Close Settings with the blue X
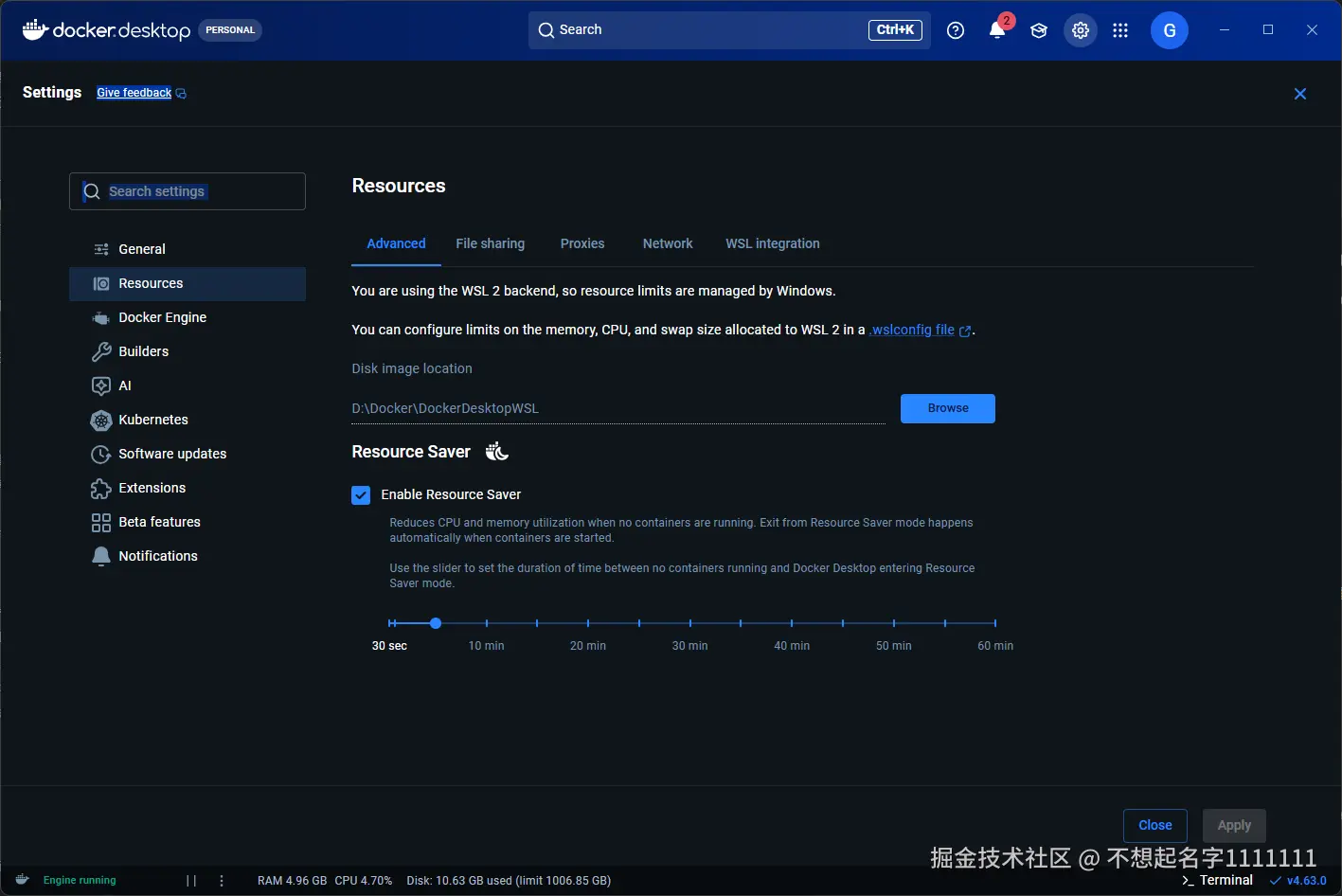Image resolution: width=1342 pixels, height=896 pixels. pos(1300,94)
